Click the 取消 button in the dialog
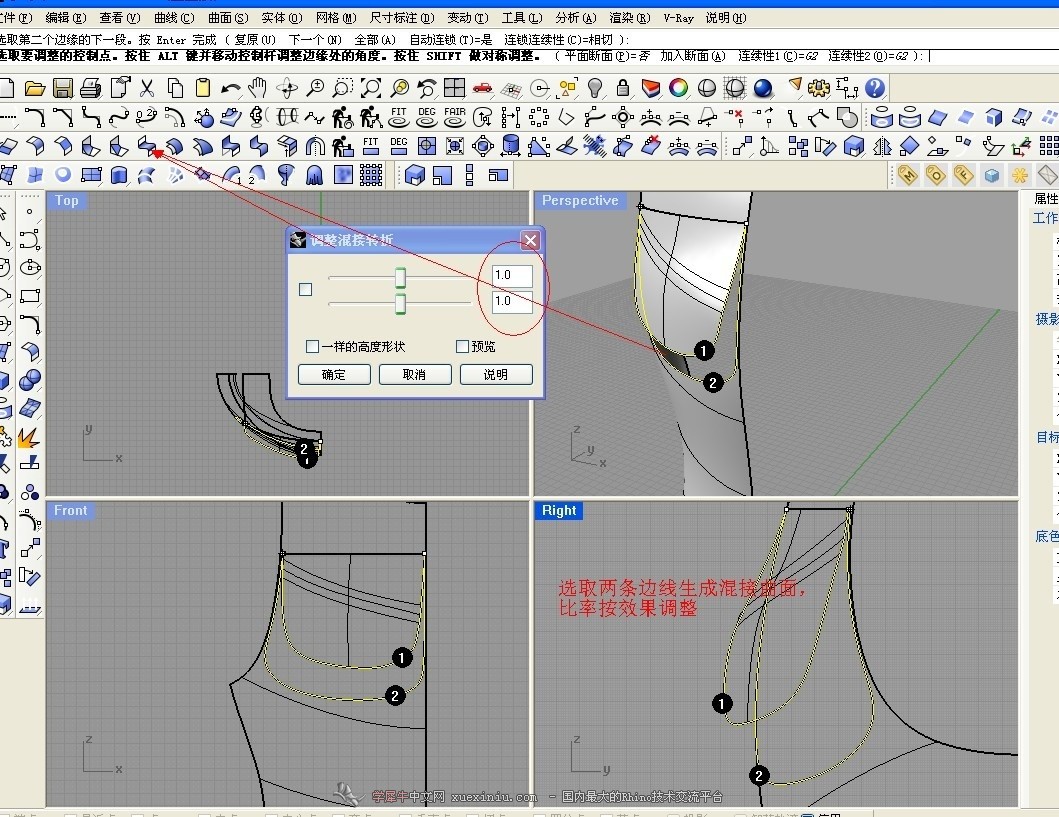Image resolution: width=1059 pixels, height=817 pixels. [x=415, y=375]
